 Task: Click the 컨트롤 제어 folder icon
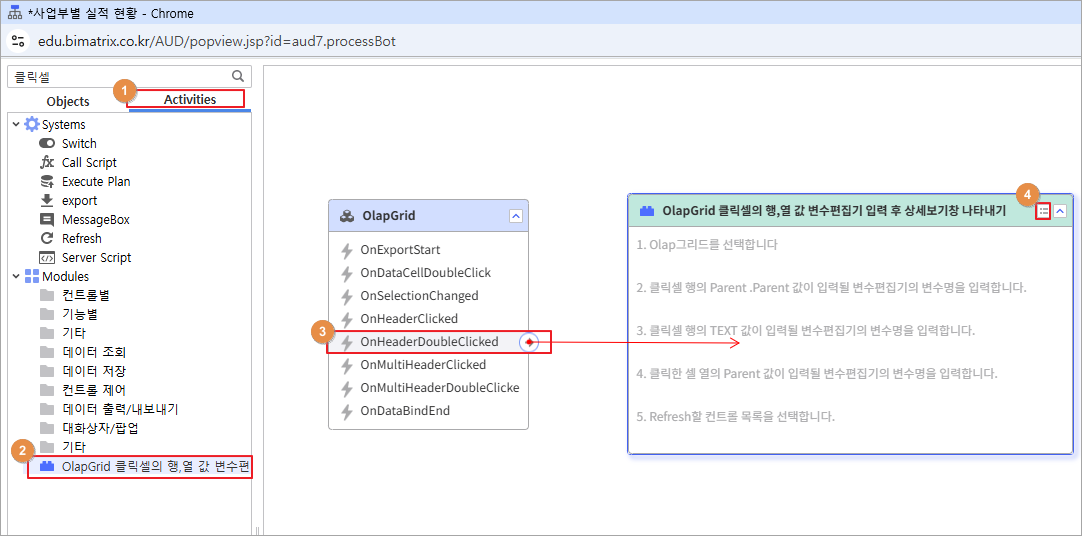(47, 390)
